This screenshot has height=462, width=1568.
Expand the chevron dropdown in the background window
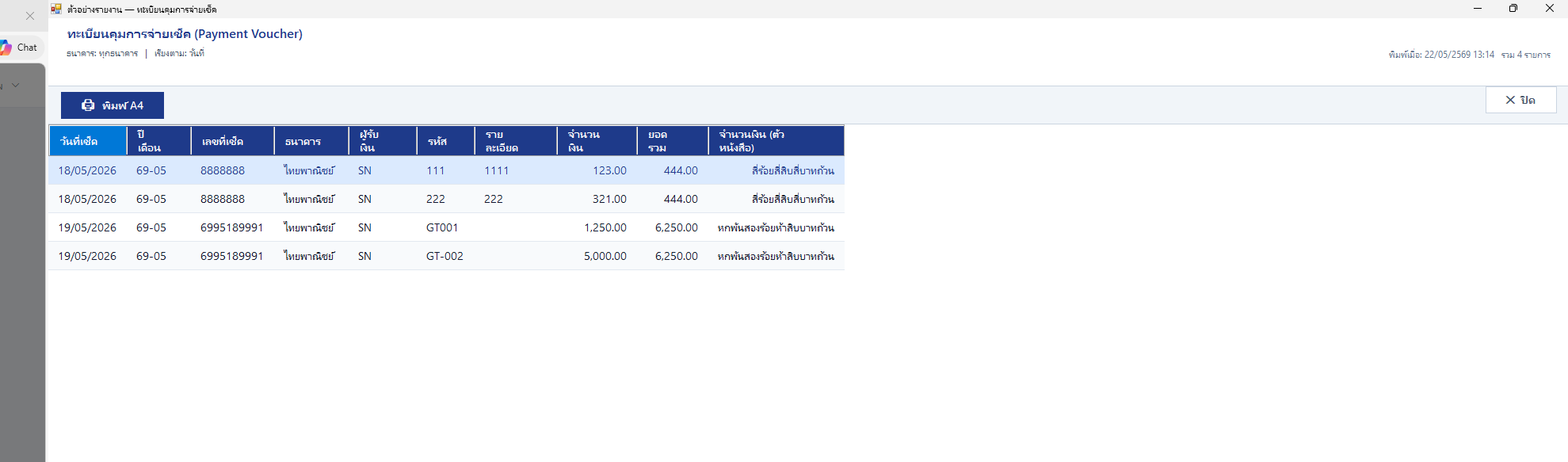pos(15,85)
